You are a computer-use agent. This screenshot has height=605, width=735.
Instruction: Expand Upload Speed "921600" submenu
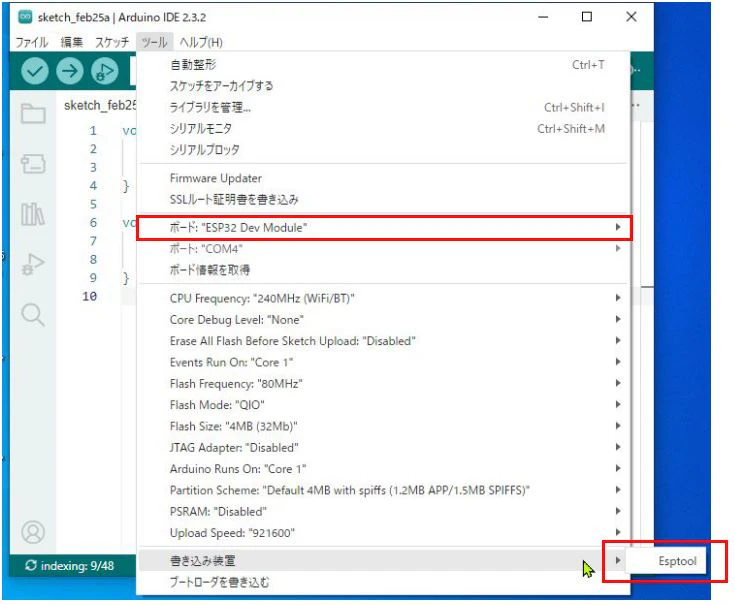click(x=384, y=533)
